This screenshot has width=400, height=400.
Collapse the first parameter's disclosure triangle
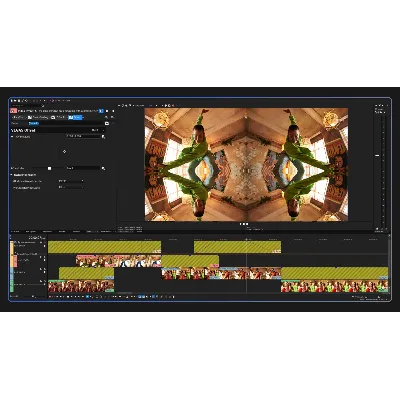pyautogui.click(x=13, y=136)
